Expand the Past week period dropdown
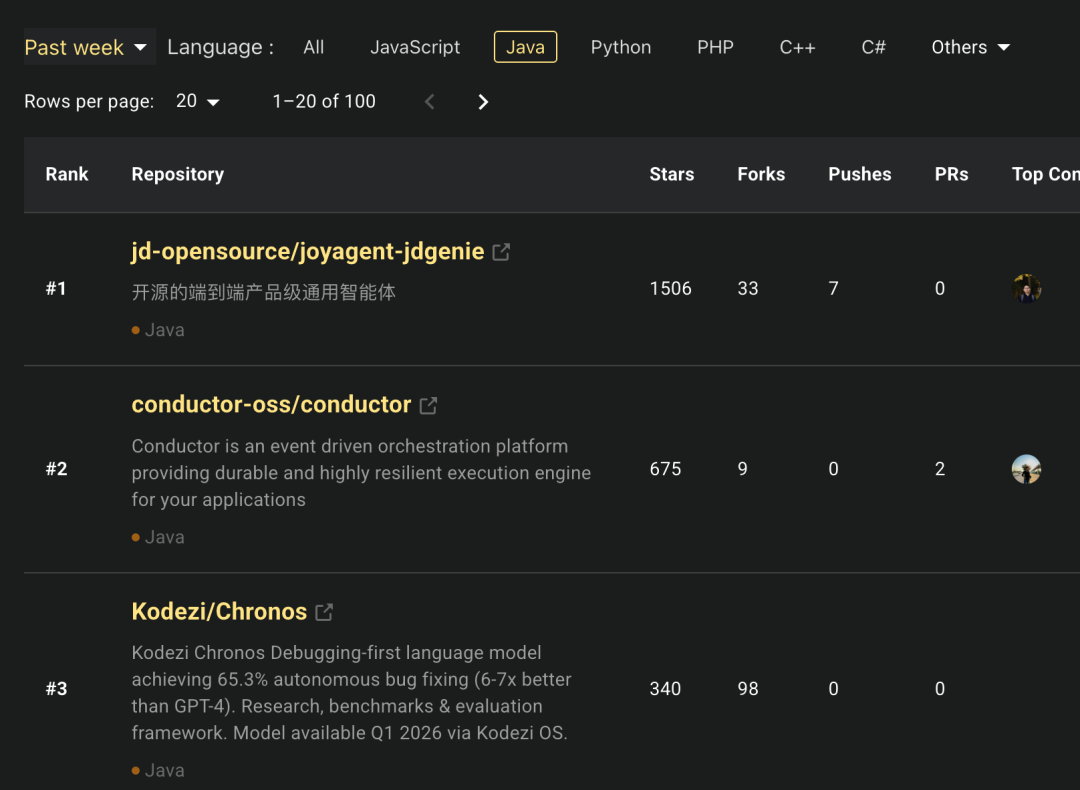The width and height of the screenshot is (1080, 790). [88, 47]
